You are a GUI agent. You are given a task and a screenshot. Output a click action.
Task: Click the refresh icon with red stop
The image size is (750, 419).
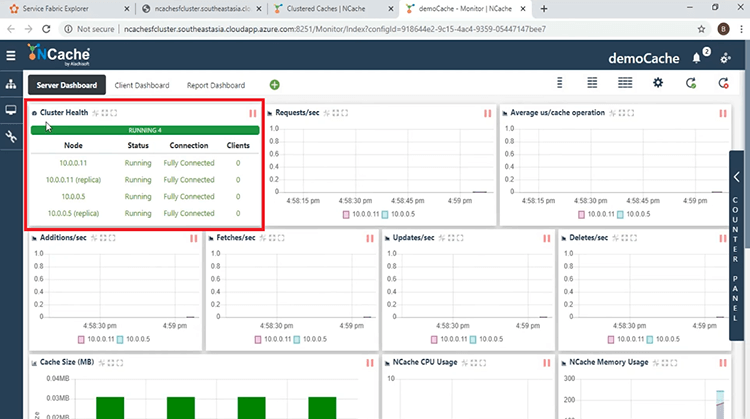(723, 83)
